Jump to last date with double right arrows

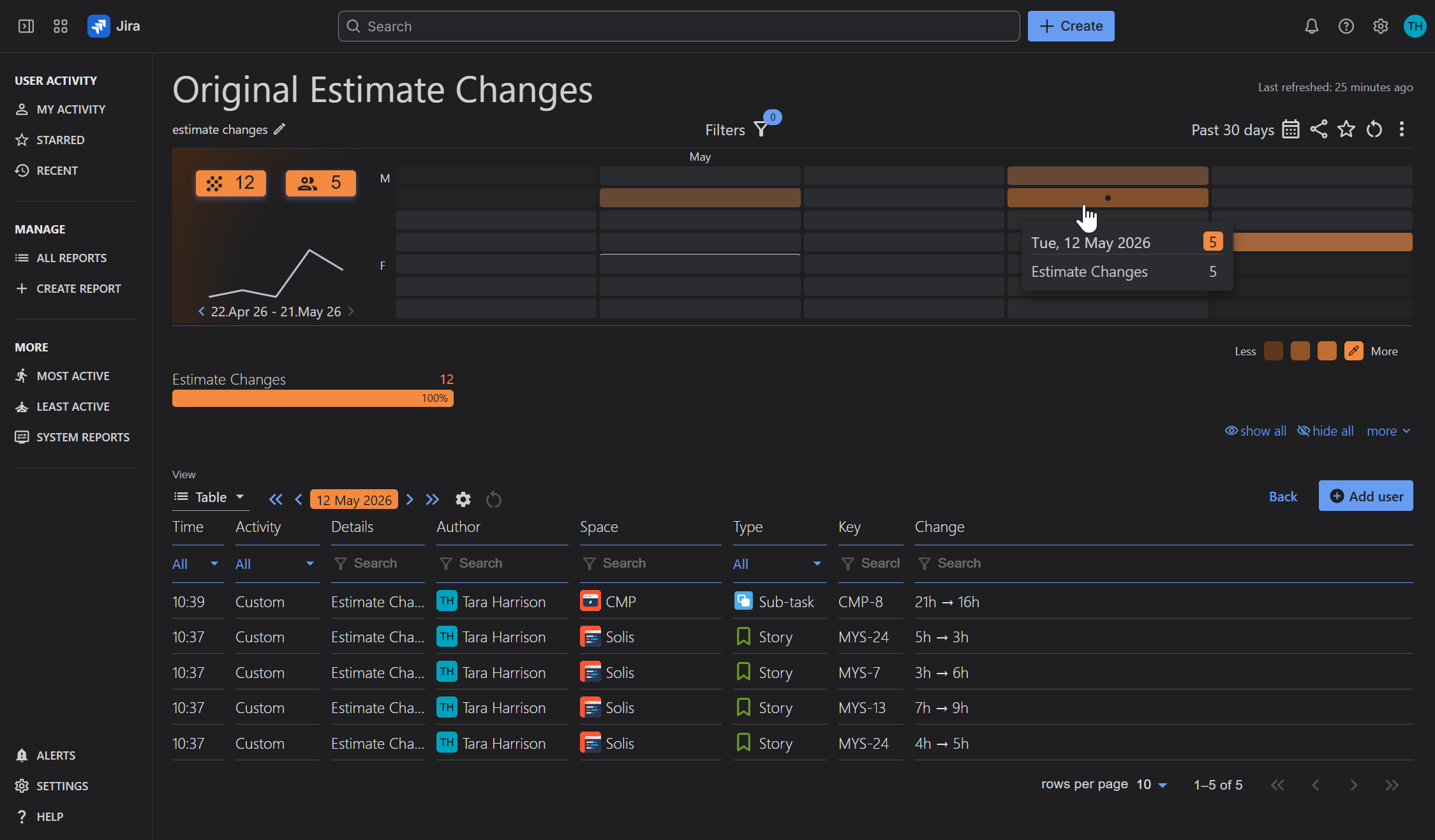433,499
